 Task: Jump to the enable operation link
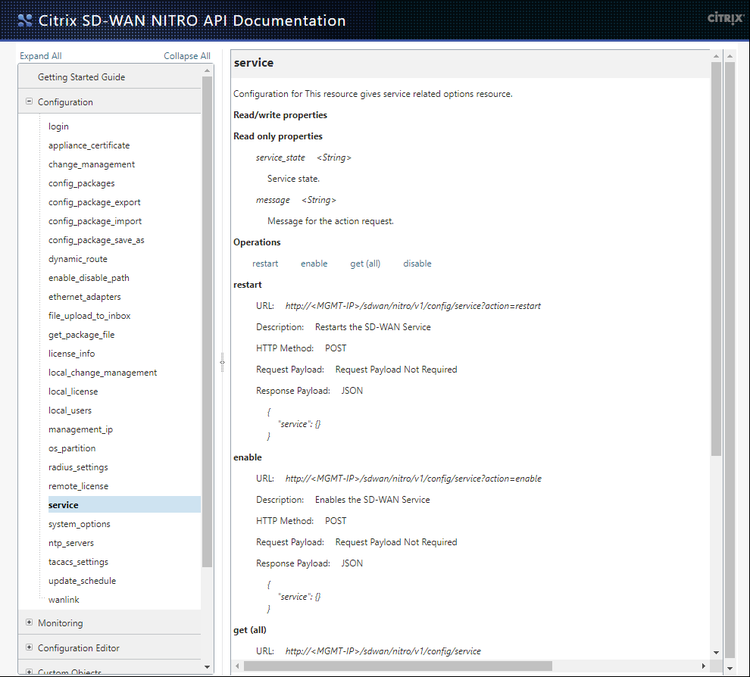pyautogui.click(x=314, y=264)
